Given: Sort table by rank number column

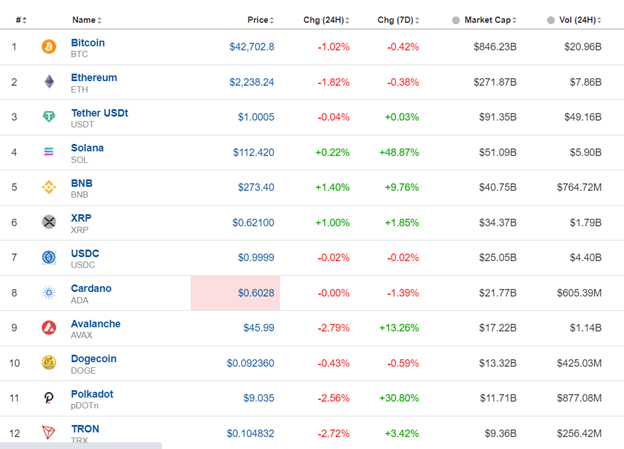Looking at the screenshot, I should (x=21, y=20).
